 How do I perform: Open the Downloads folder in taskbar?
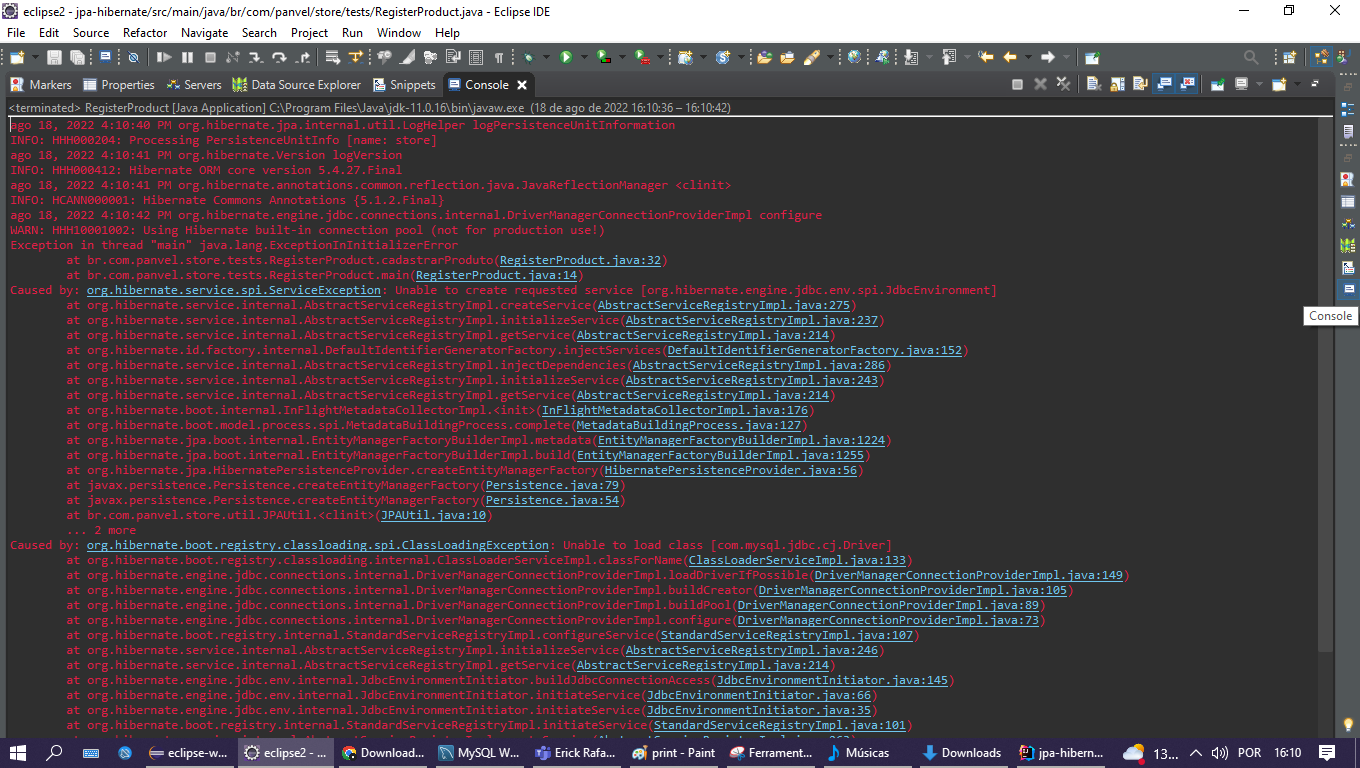962,752
